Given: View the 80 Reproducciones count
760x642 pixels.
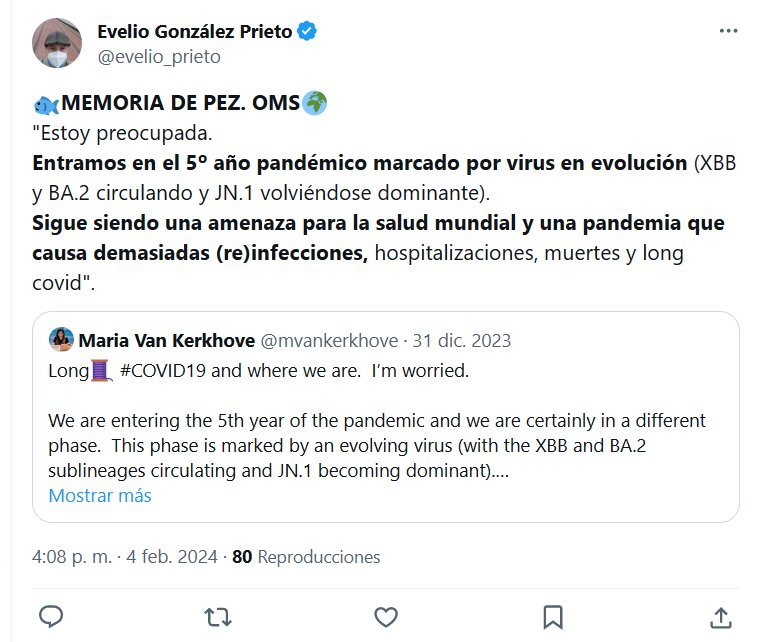Looking at the screenshot, I should pos(306,557).
